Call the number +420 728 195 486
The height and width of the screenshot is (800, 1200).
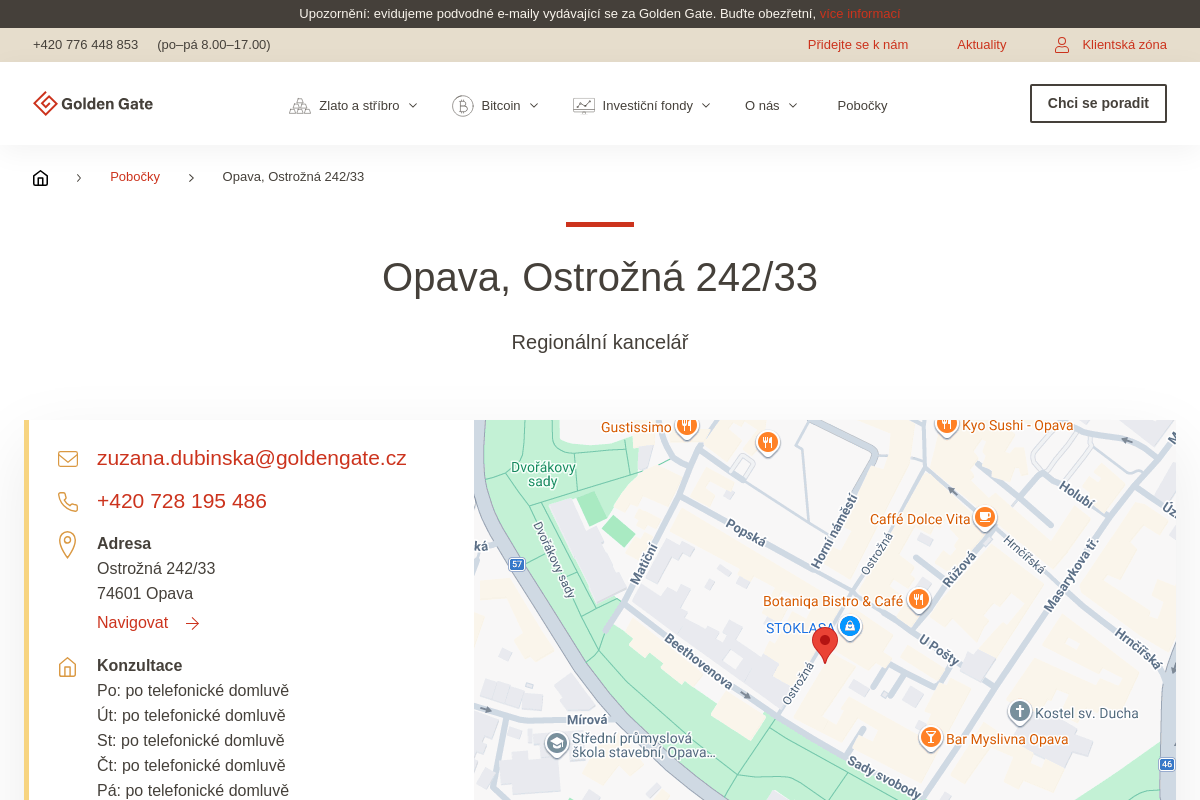tap(182, 501)
